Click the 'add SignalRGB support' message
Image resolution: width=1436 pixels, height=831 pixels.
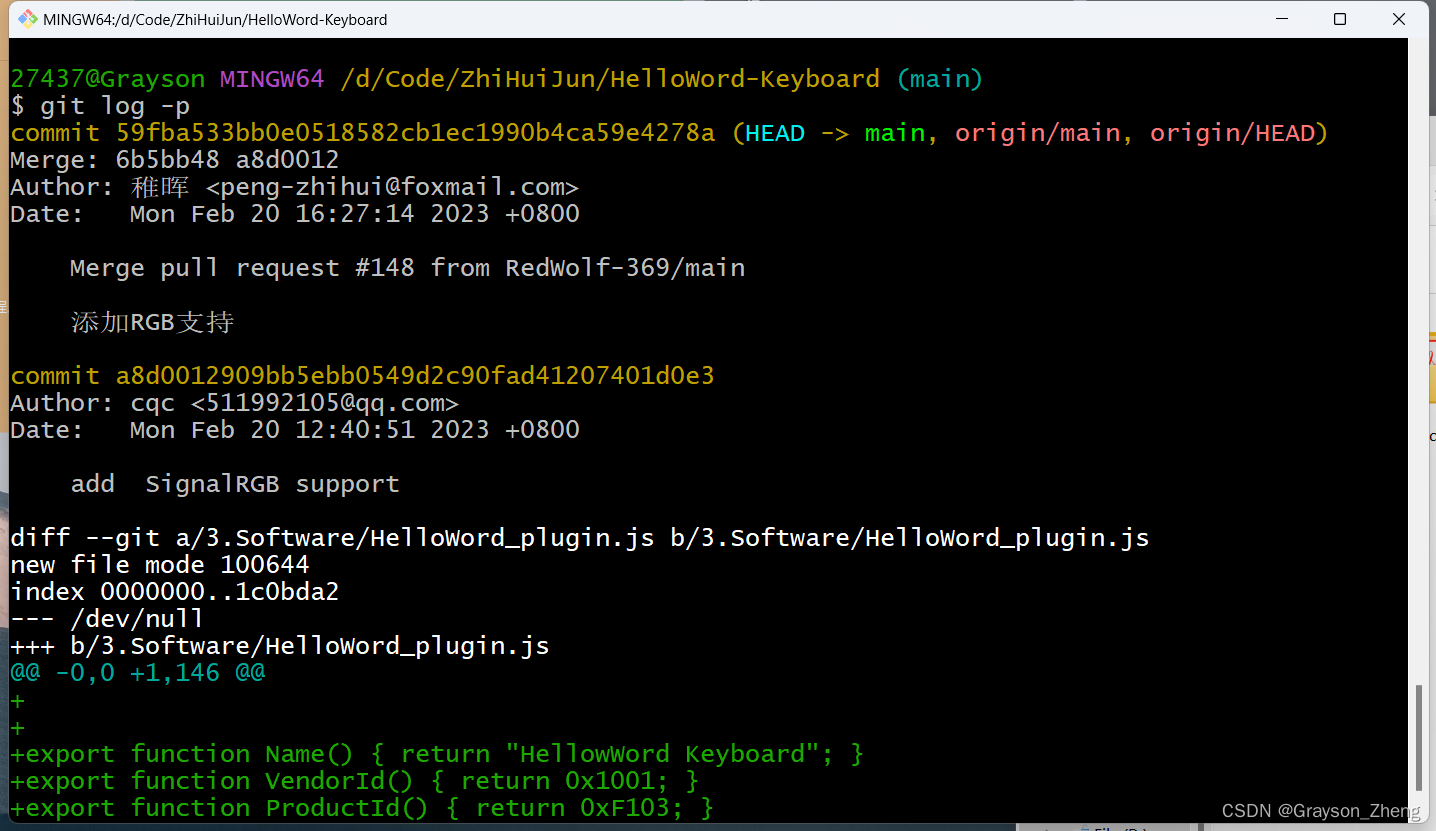235,484
